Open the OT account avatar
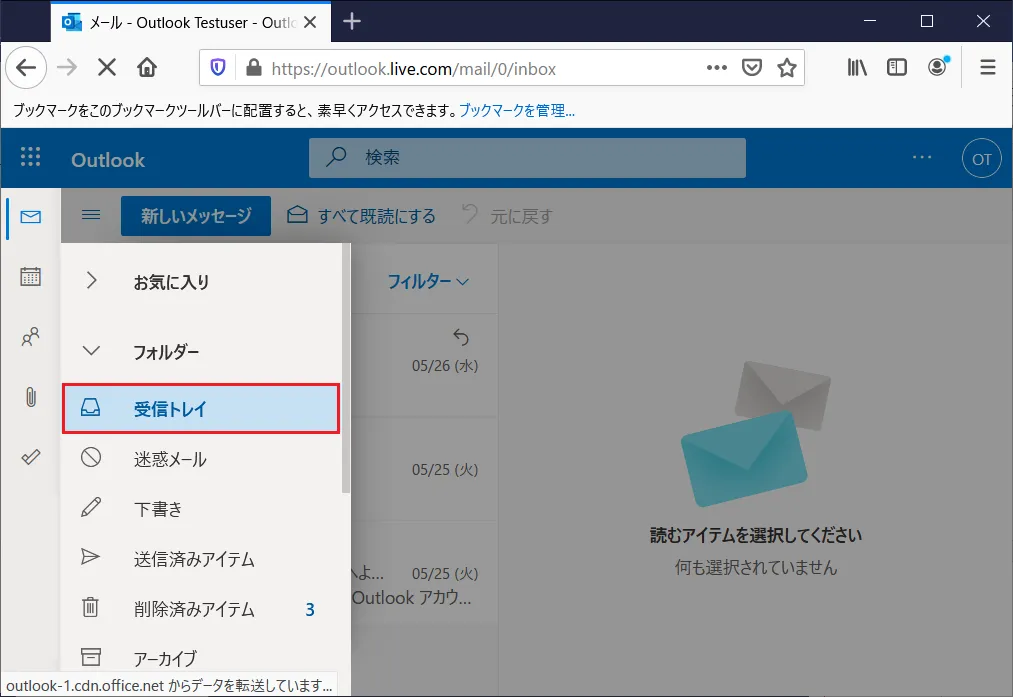The height and width of the screenshot is (697, 1013). tap(981, 158)
